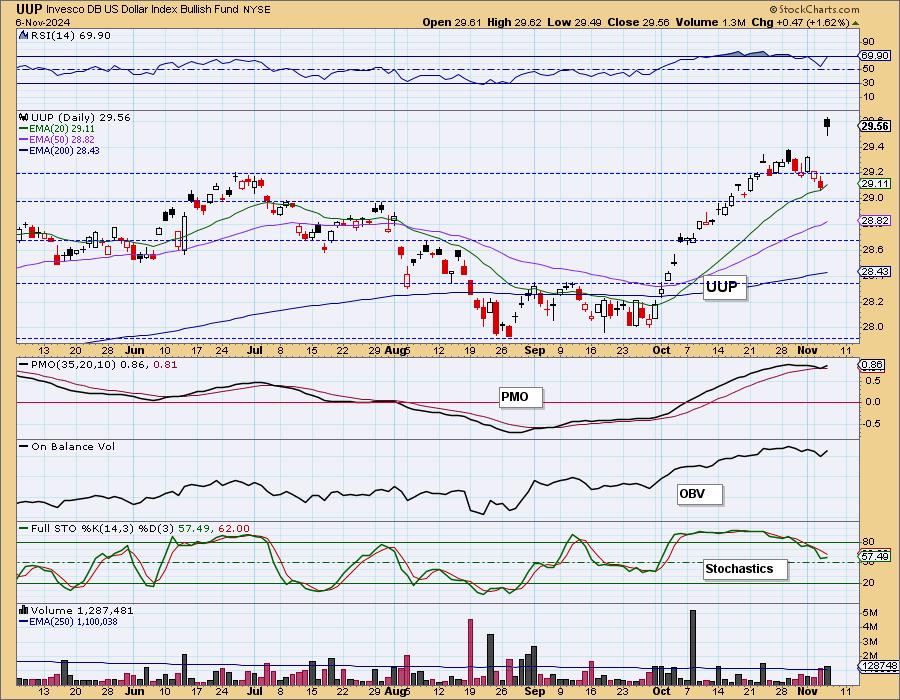
Task: Click the latest gapped-up candlestick
Action: tap(827, 126)
